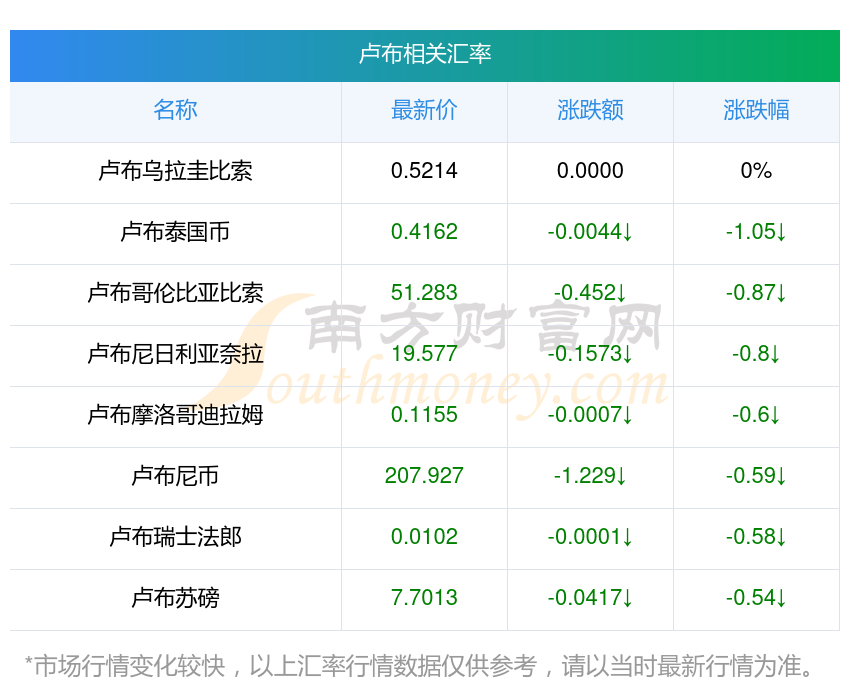Viewport: 850px width, 698px height.
Task: Select the 卢布苏磅 row name
Action: click(175, 598)
